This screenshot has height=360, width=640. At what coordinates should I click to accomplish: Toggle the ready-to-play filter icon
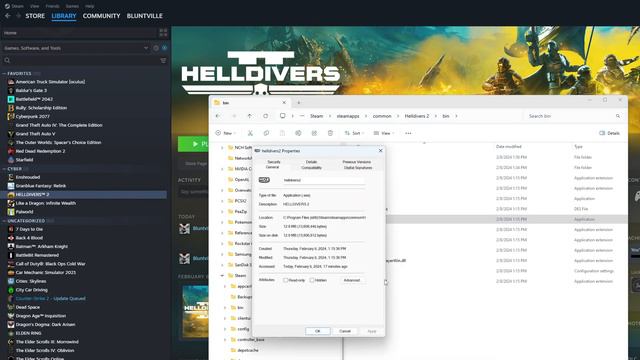click(x=164, y=48)
